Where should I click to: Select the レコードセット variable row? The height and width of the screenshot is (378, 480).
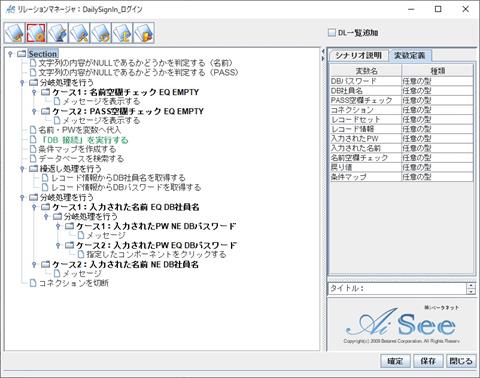pyautogui.click(x=401, y=119)
